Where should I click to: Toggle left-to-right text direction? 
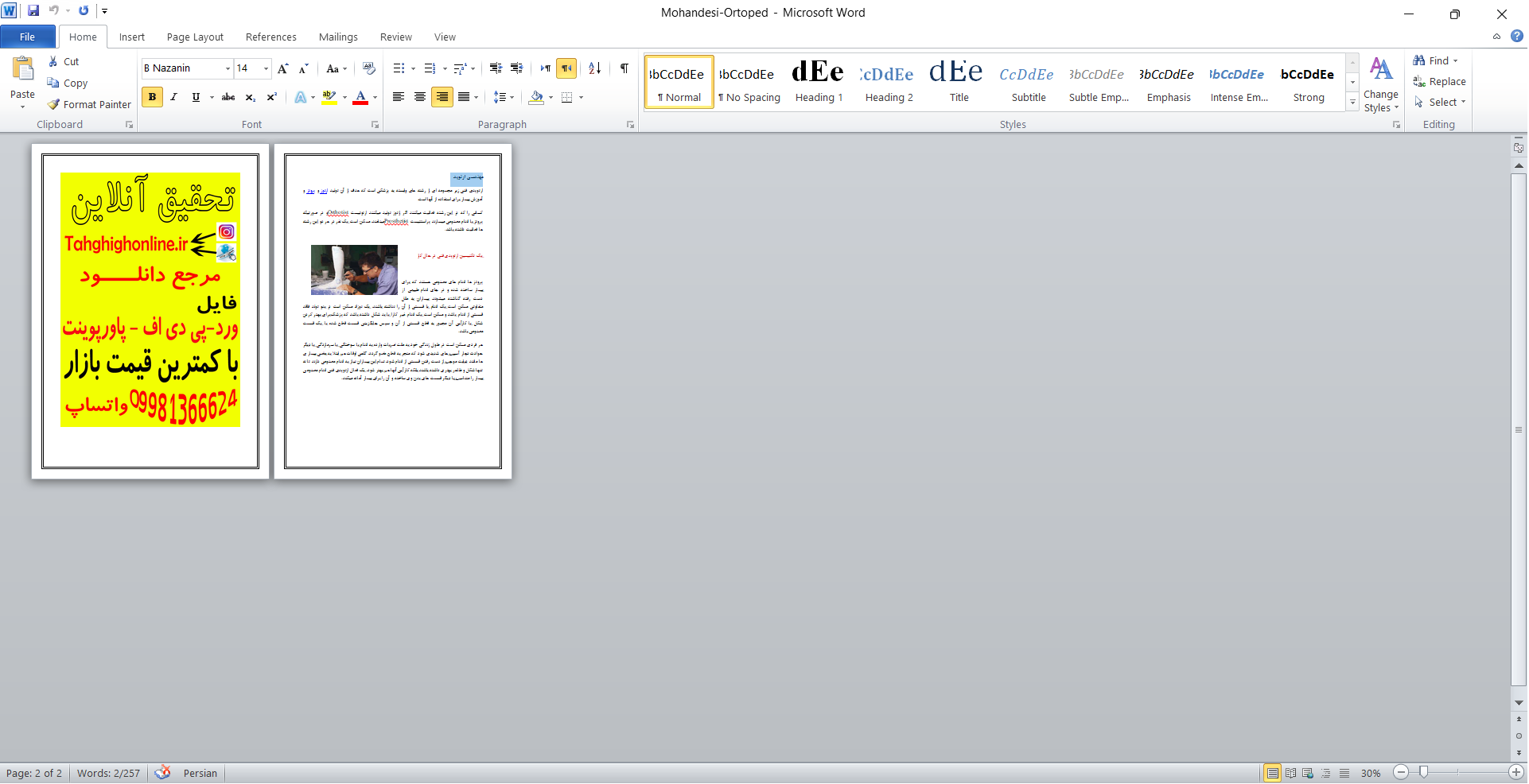[545, 68]
